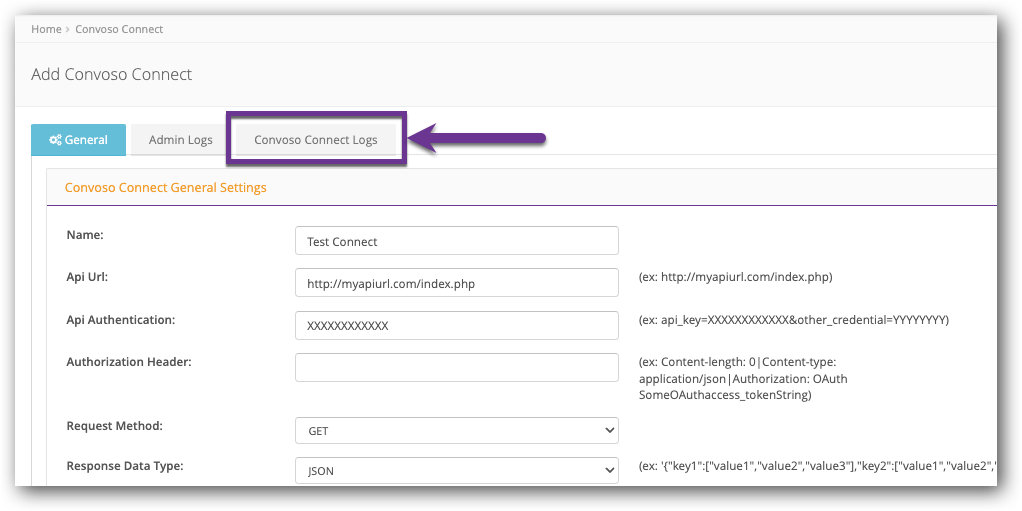Click Convoso Connect breadcrumb

coord(119,29)
